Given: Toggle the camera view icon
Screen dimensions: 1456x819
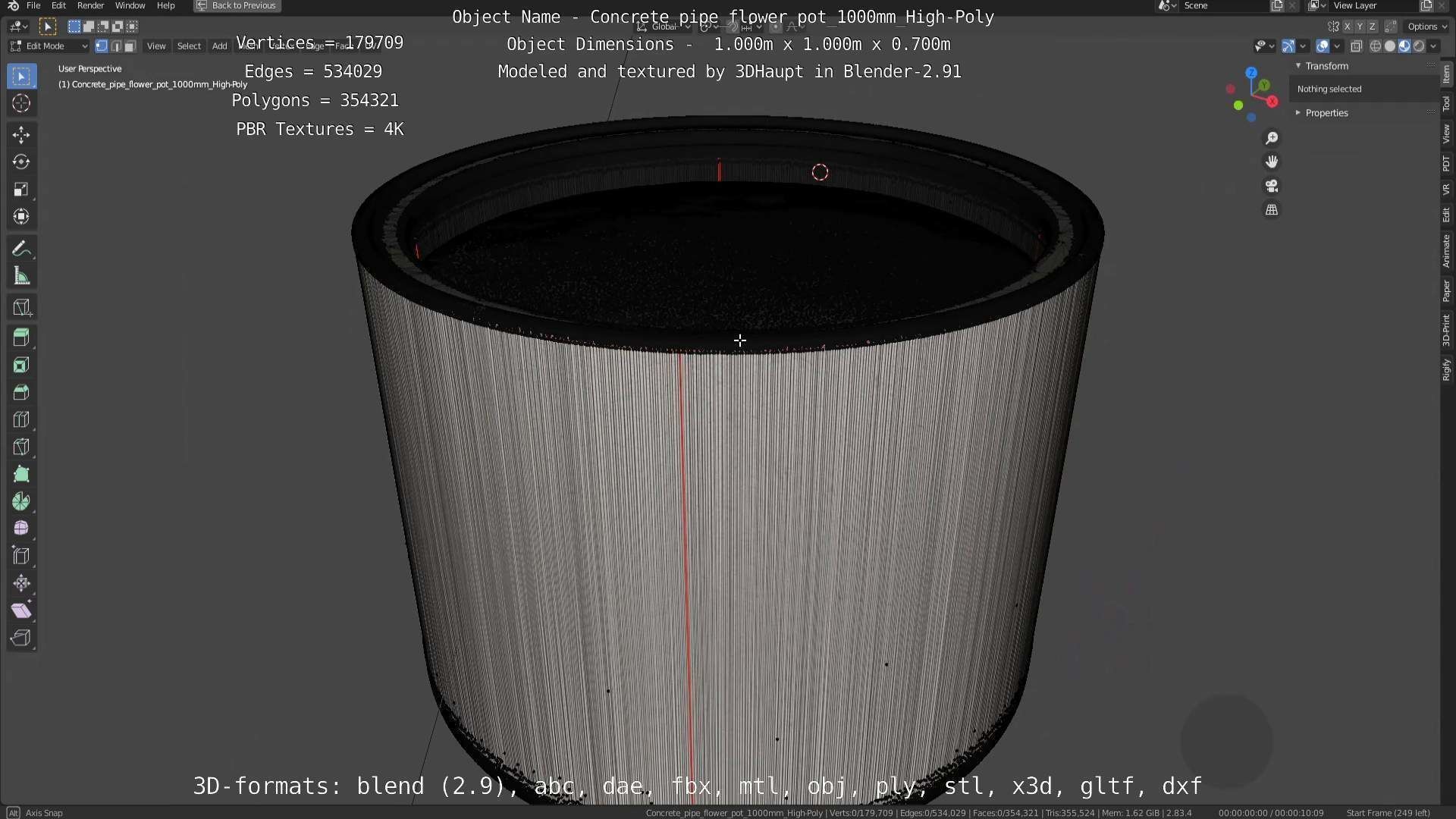Looking at the screenshot, I should pos(1272,186).
